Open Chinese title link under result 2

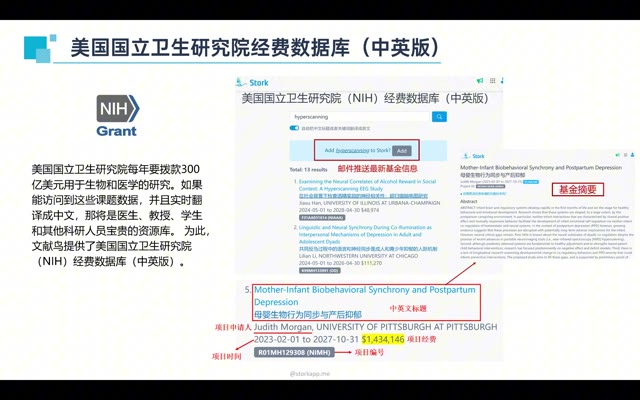[368, 249]
